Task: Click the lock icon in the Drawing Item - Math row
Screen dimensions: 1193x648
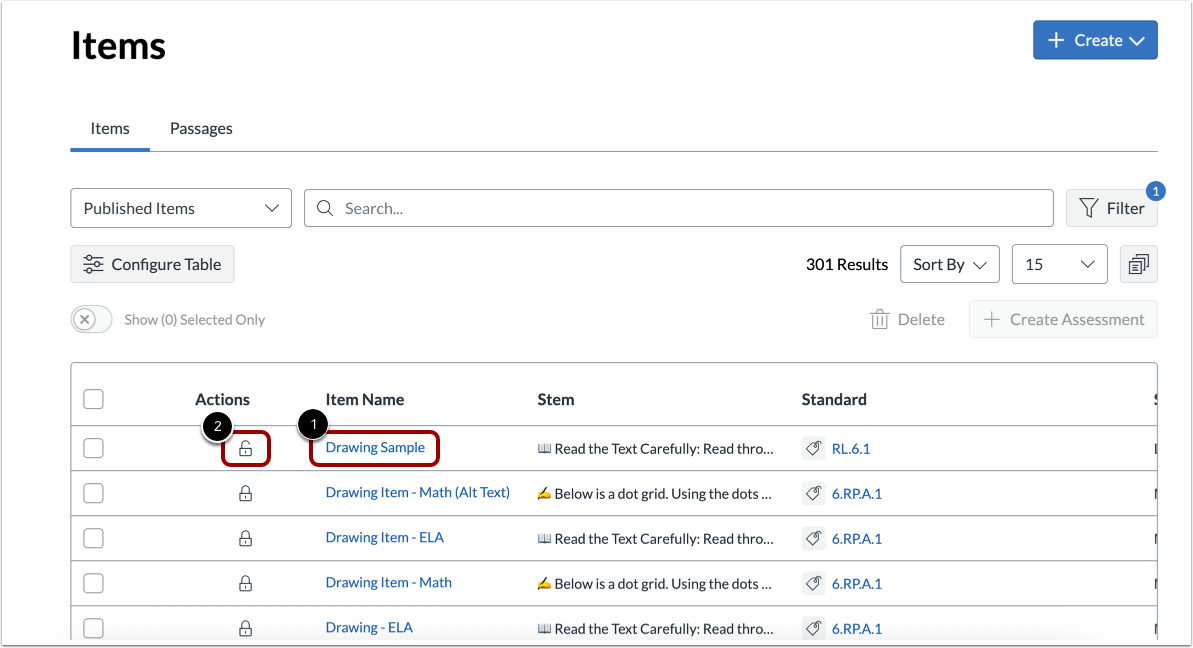Action: [x=245, y=583]
